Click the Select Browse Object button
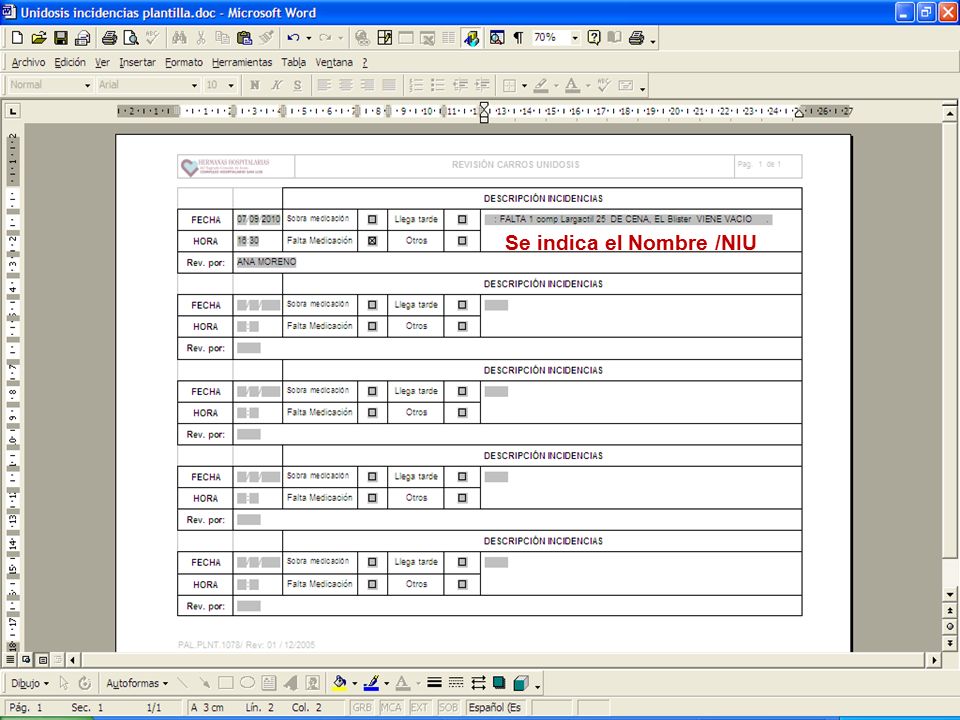The image size is (960, 720). pyautogui.click(x=950, y=626)
